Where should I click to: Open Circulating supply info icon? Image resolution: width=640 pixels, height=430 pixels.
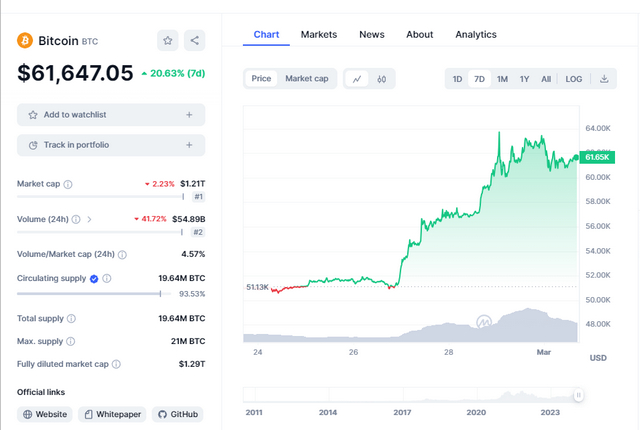[x=107, y=279]
